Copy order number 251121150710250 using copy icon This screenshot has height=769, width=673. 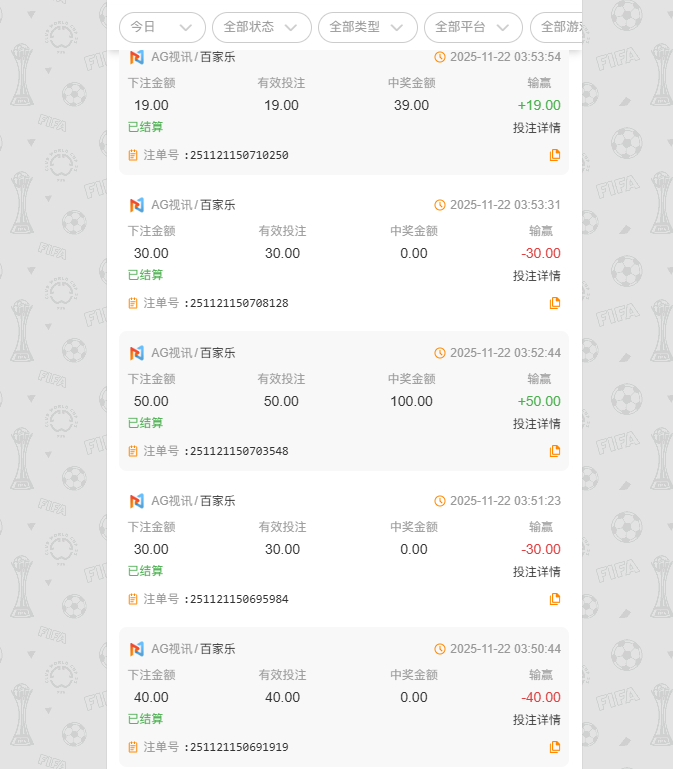(x=555, y=155)
